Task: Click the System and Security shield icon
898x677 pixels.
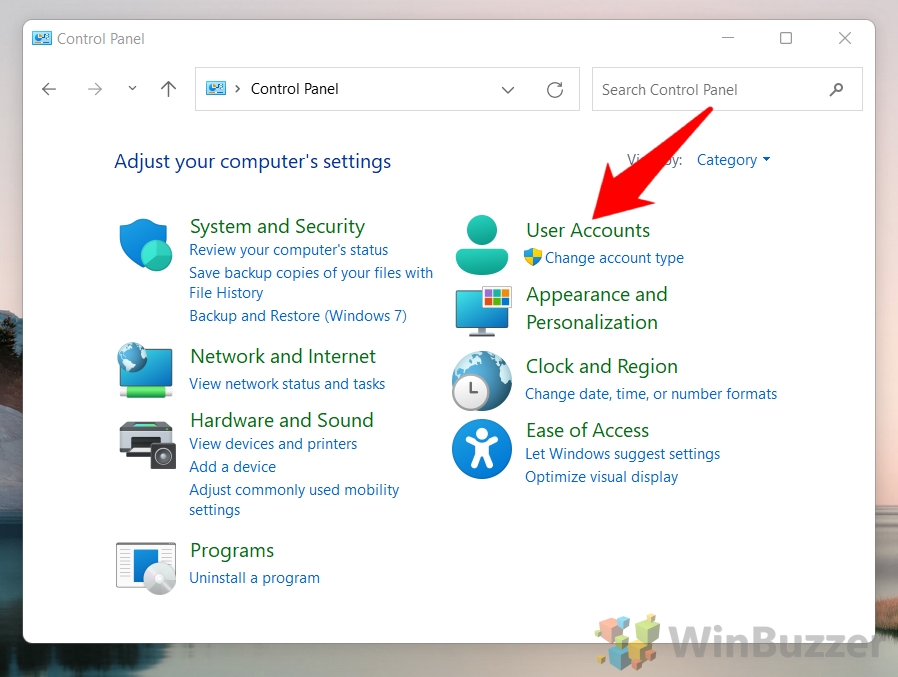Action: (x=145, y=245)
